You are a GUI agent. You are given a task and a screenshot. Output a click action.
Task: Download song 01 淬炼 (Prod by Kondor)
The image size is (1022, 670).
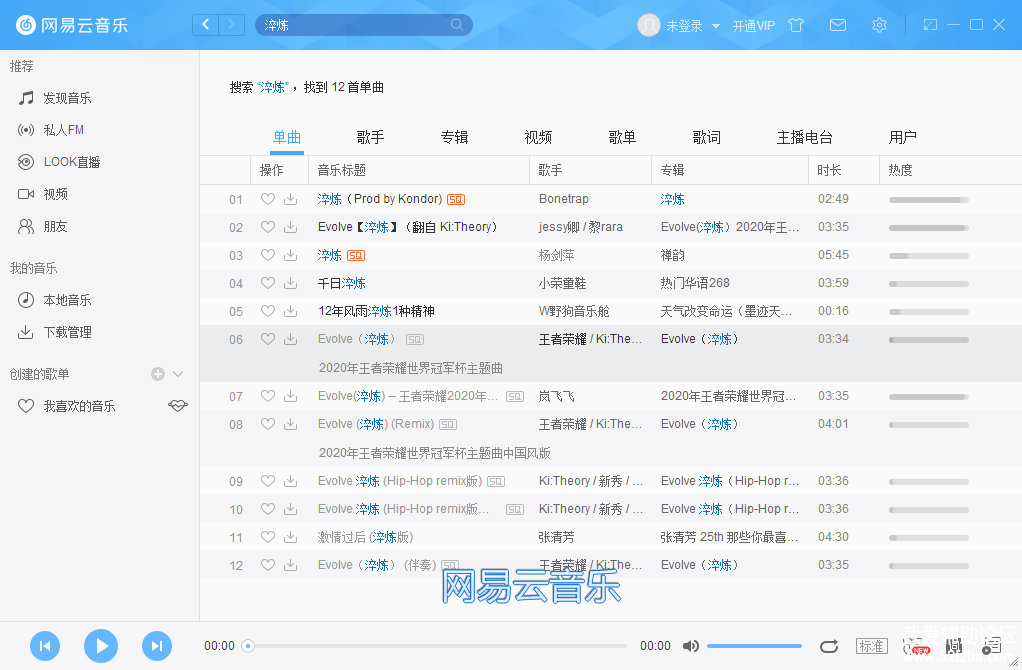pos(291,199)
